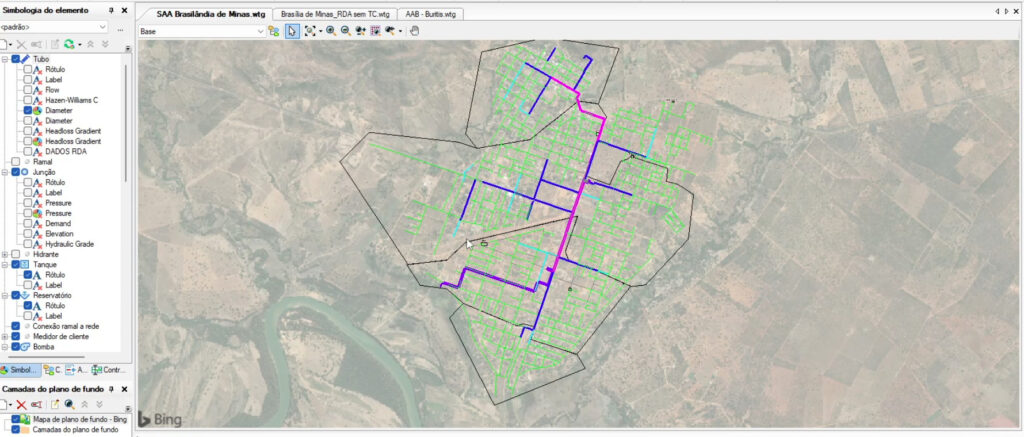The image size is (1024, 437).
Task: Open the C... bottom panel tab
Action: click(x=52, y=370)
